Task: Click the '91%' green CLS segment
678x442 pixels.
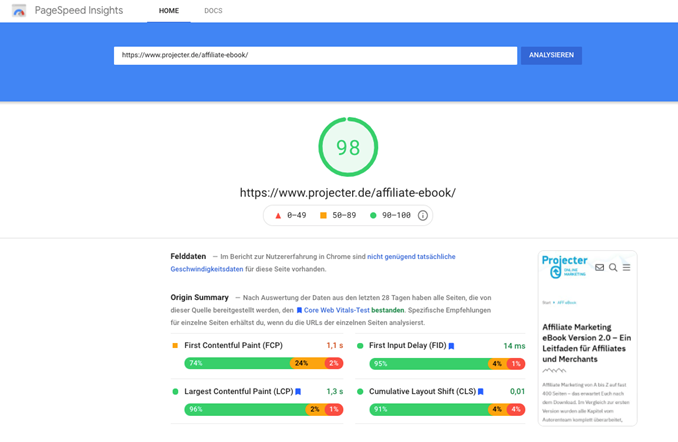Action: (x=429, y=409)
